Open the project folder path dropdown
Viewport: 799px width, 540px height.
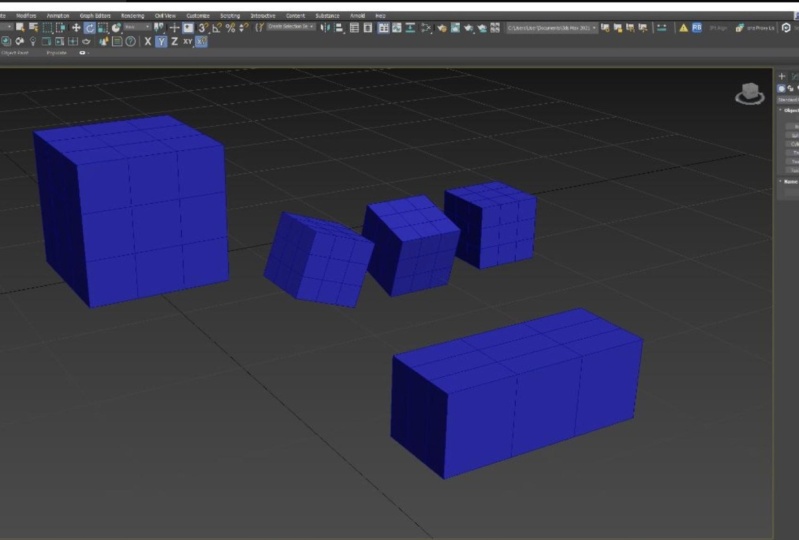tap(551, 28)
